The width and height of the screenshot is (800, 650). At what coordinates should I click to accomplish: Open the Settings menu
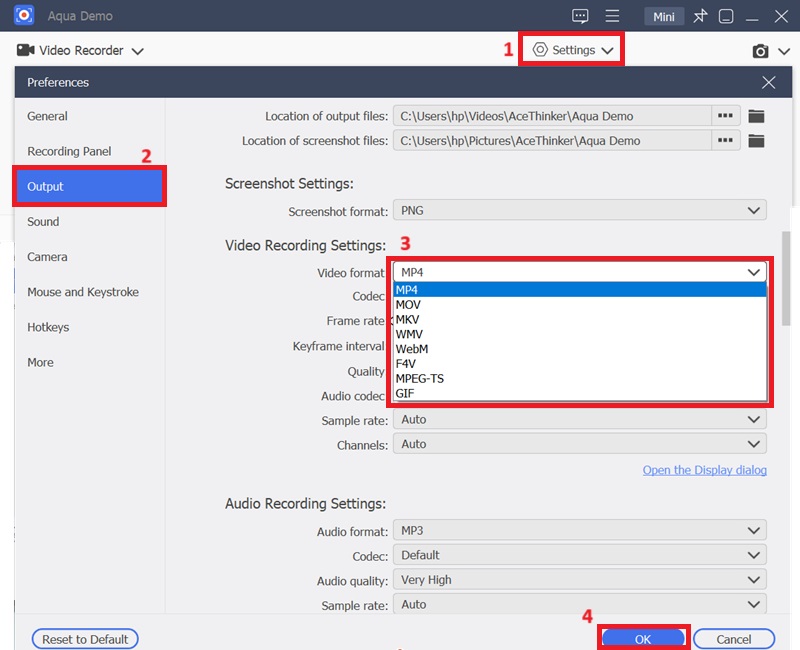[572, 50]
